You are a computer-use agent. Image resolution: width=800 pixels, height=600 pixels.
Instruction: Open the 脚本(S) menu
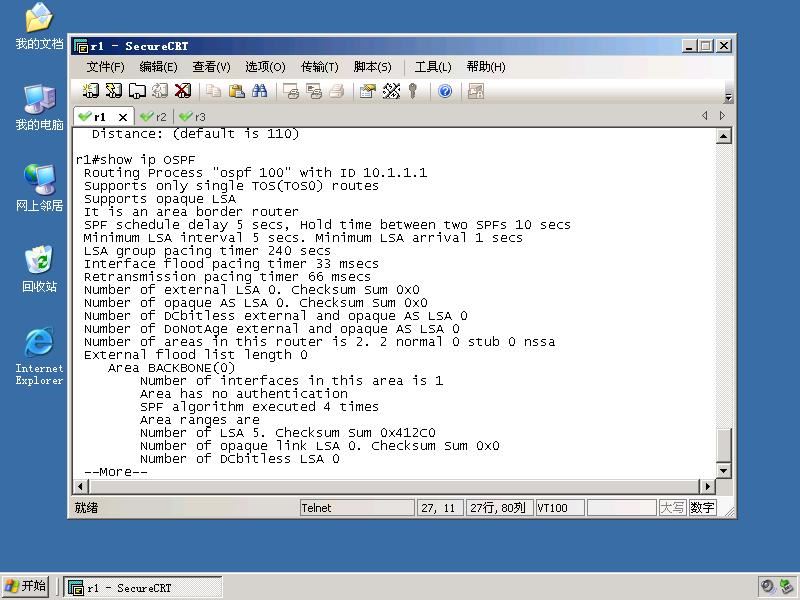[372, 67]
